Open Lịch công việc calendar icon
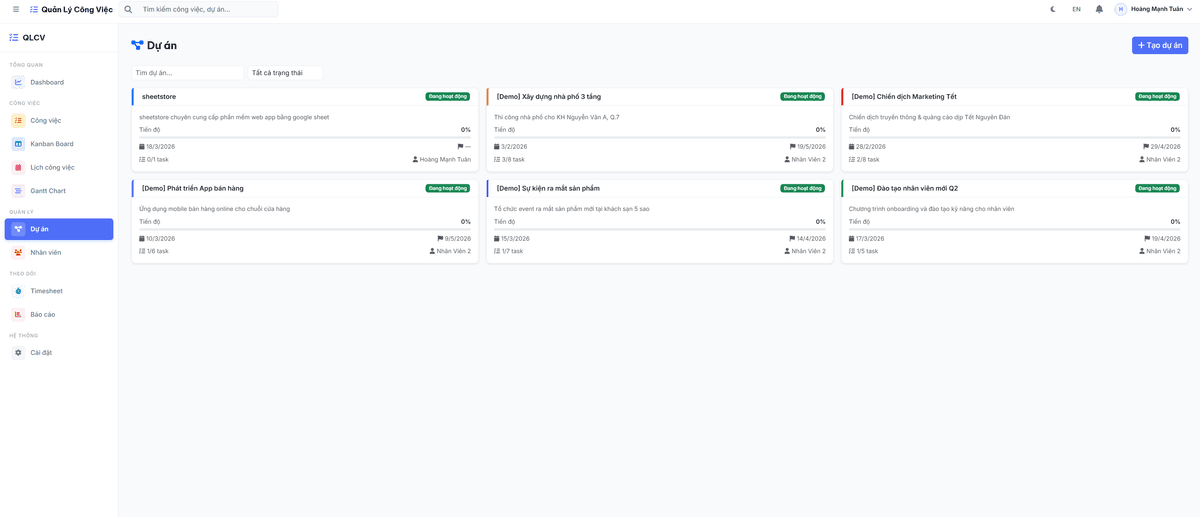The image size is (1200, 517). click(18, 167)
